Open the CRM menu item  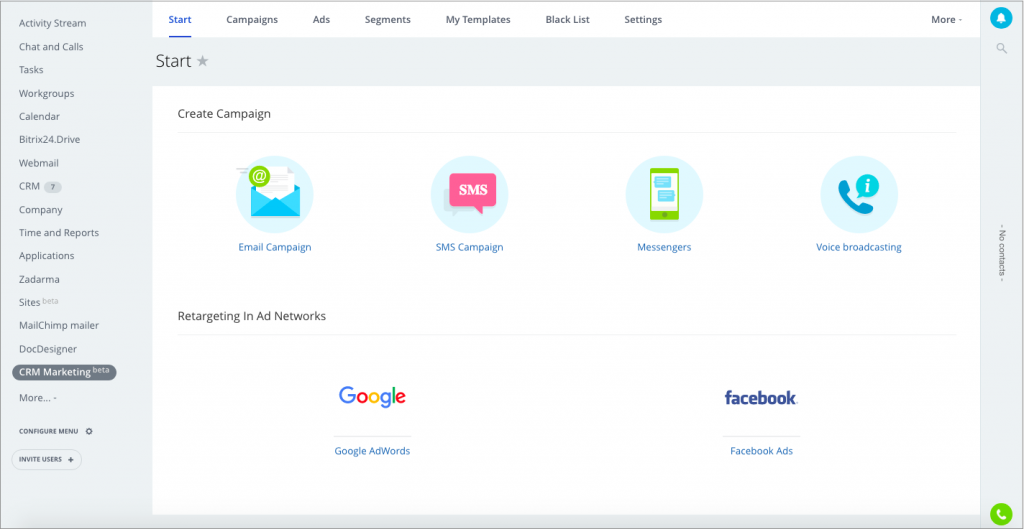pos(29,186)
